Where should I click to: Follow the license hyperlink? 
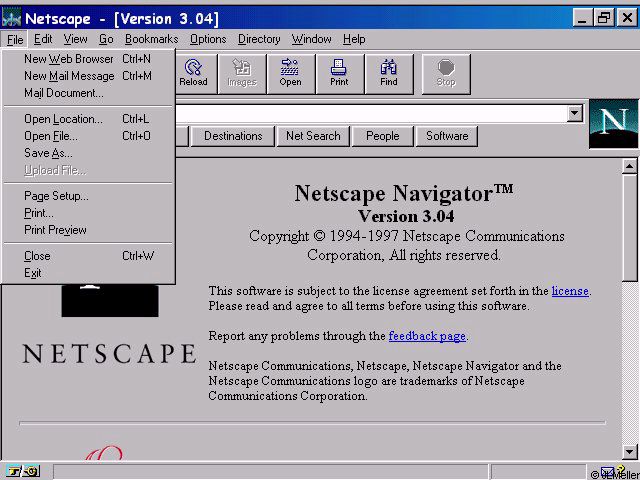coord(570,291)
